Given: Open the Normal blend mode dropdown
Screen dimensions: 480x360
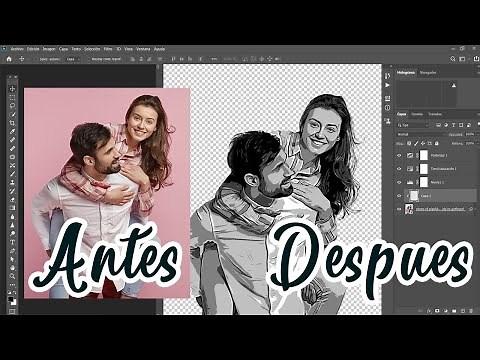Looking at the screenshot, I should click(x=421, y=134).
